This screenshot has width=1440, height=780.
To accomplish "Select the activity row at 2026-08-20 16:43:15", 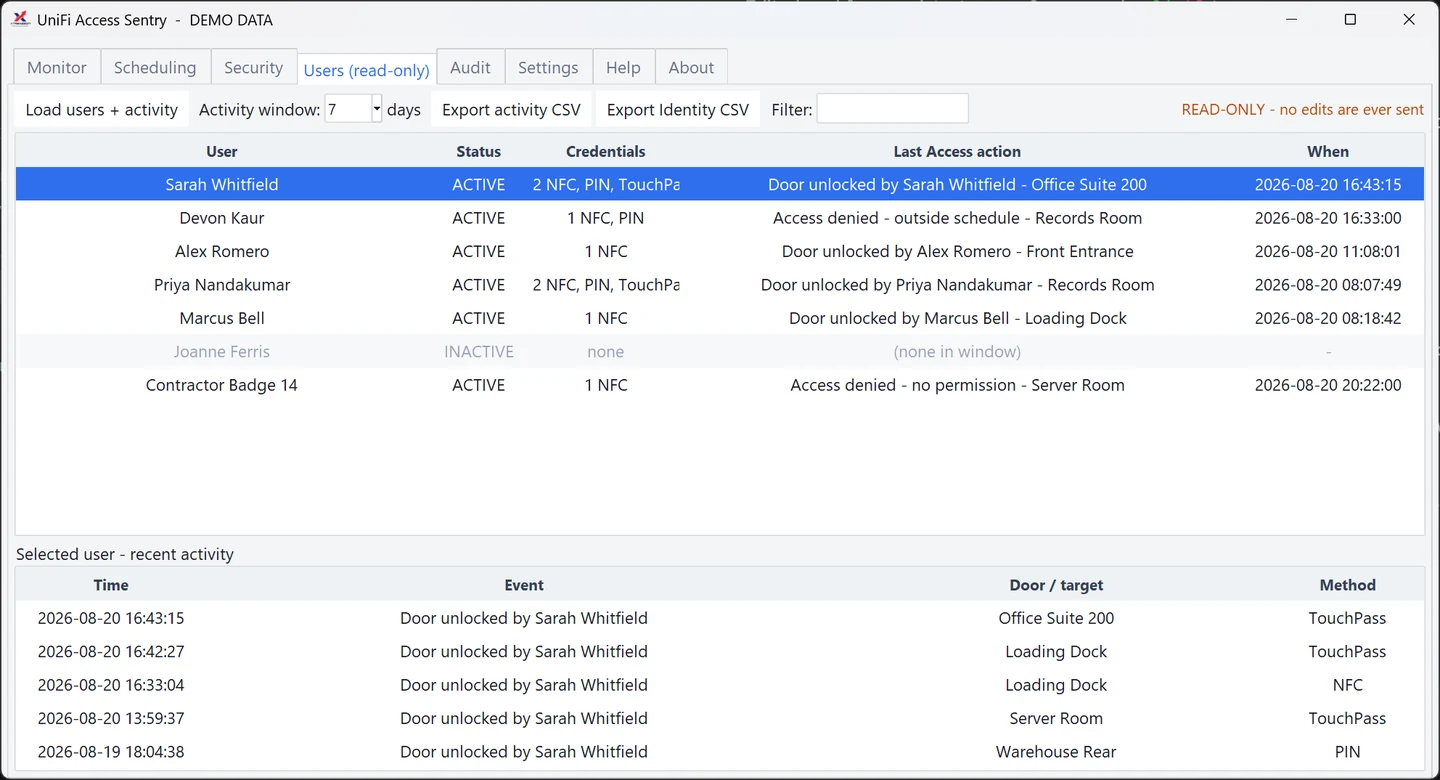I will click(x=720, y=618).
